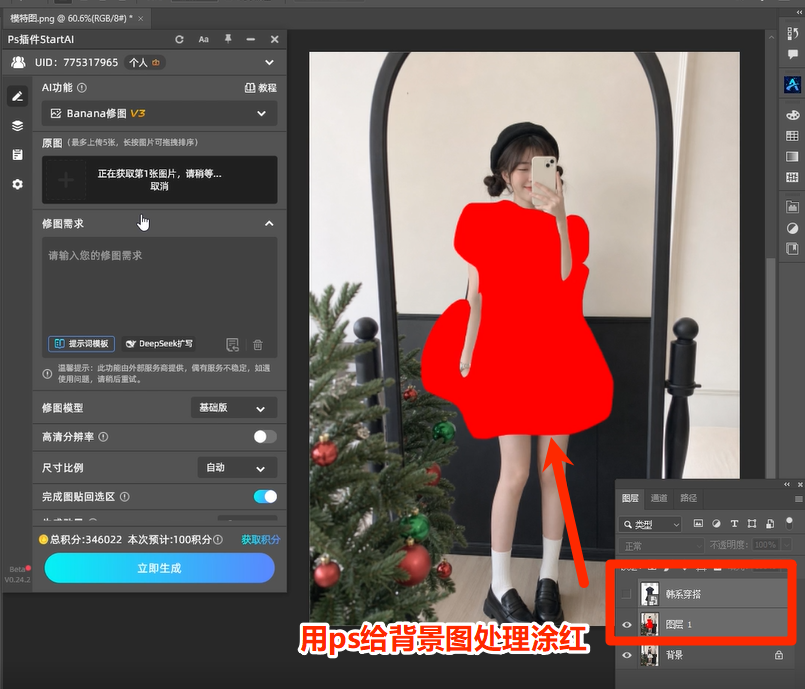Open the Patterns panel icon
The image size is (805, 689).
[x=792, y=177]
